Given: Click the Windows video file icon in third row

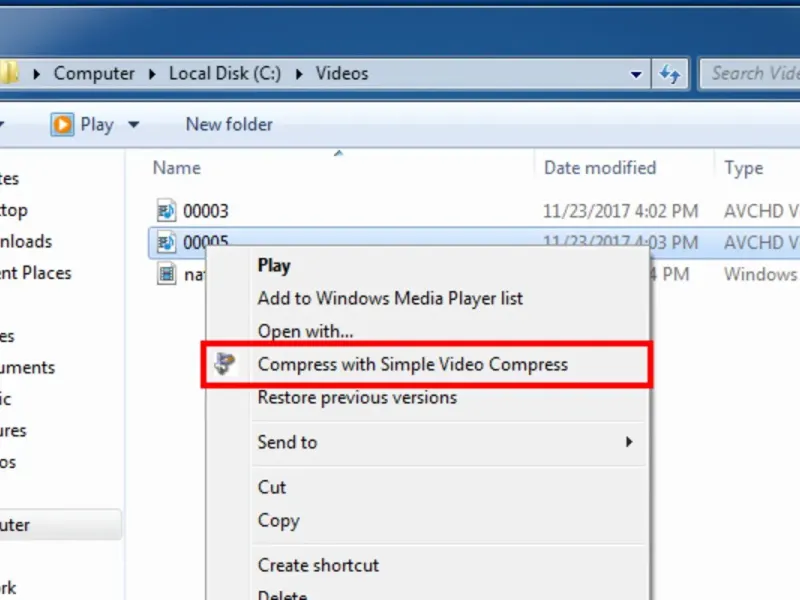Looking at the screenshot, I should pos(166,274).
